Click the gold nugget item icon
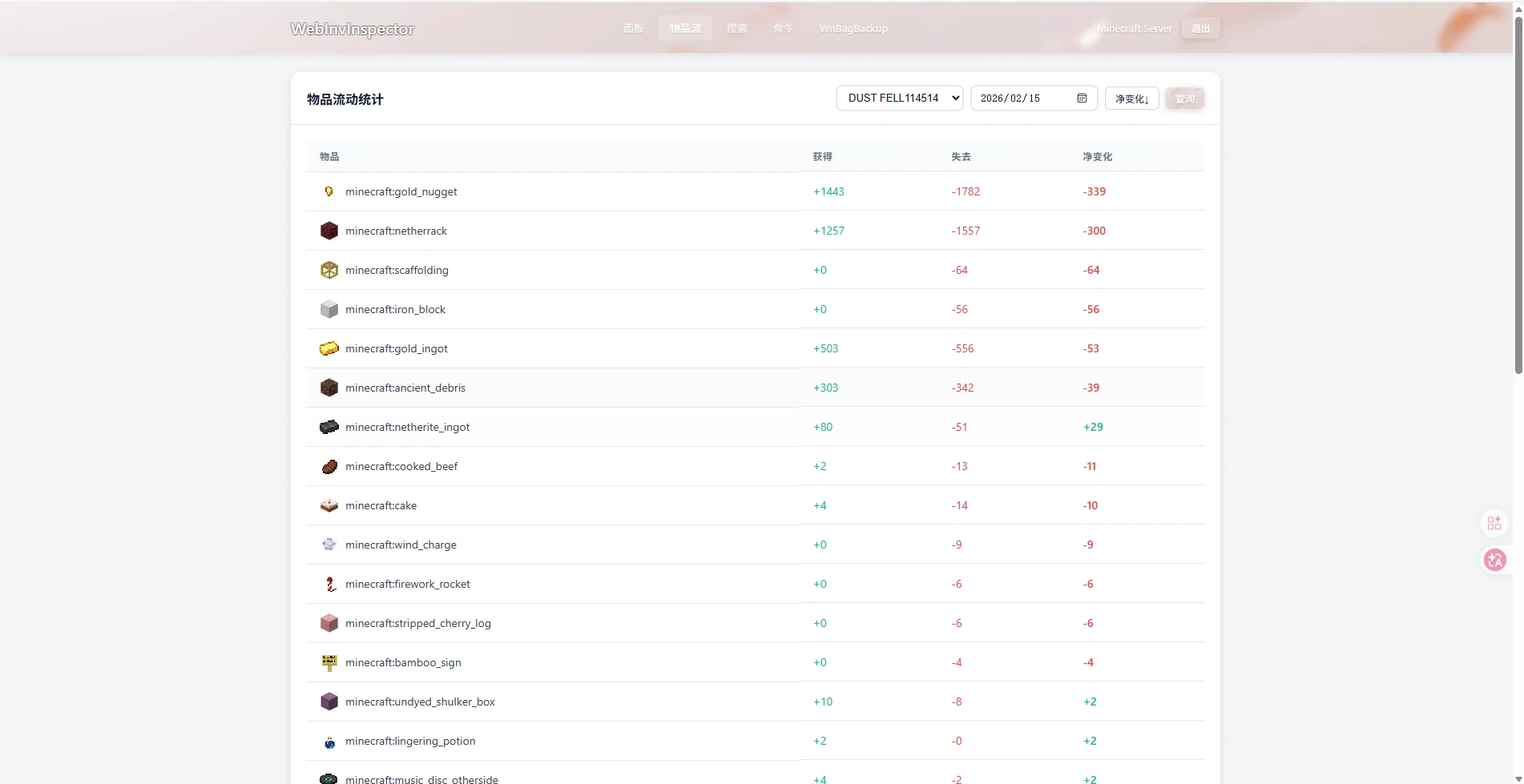The width and height of the screenshot is (1524, 784). click(329, 191)
